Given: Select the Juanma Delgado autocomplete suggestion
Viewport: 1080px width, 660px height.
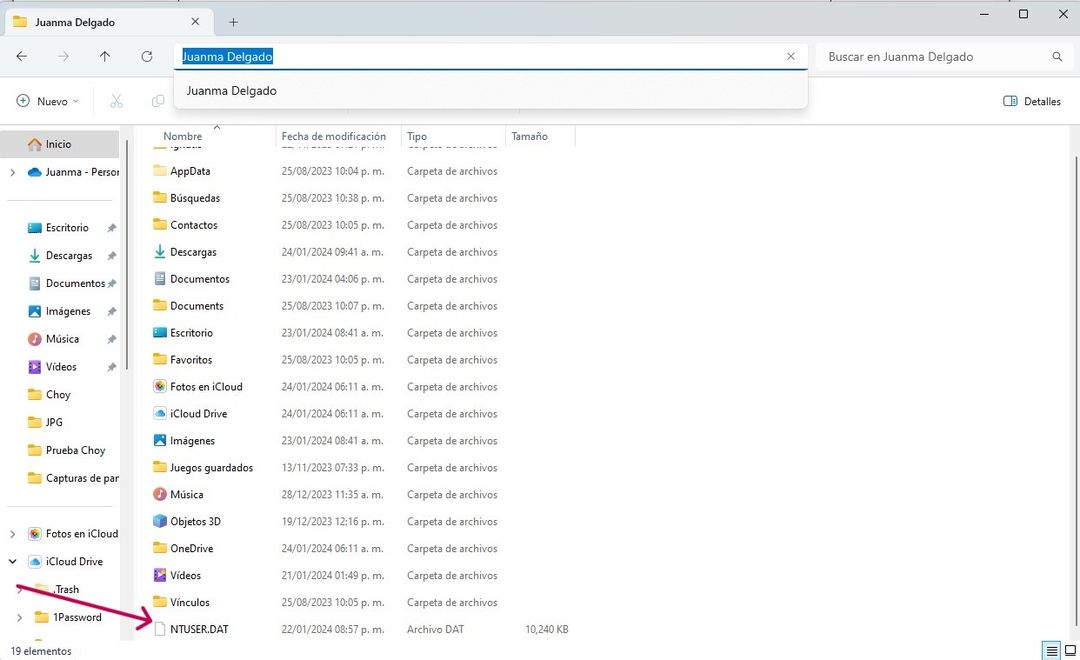Looking at the screenshot, I should (232, 91).
